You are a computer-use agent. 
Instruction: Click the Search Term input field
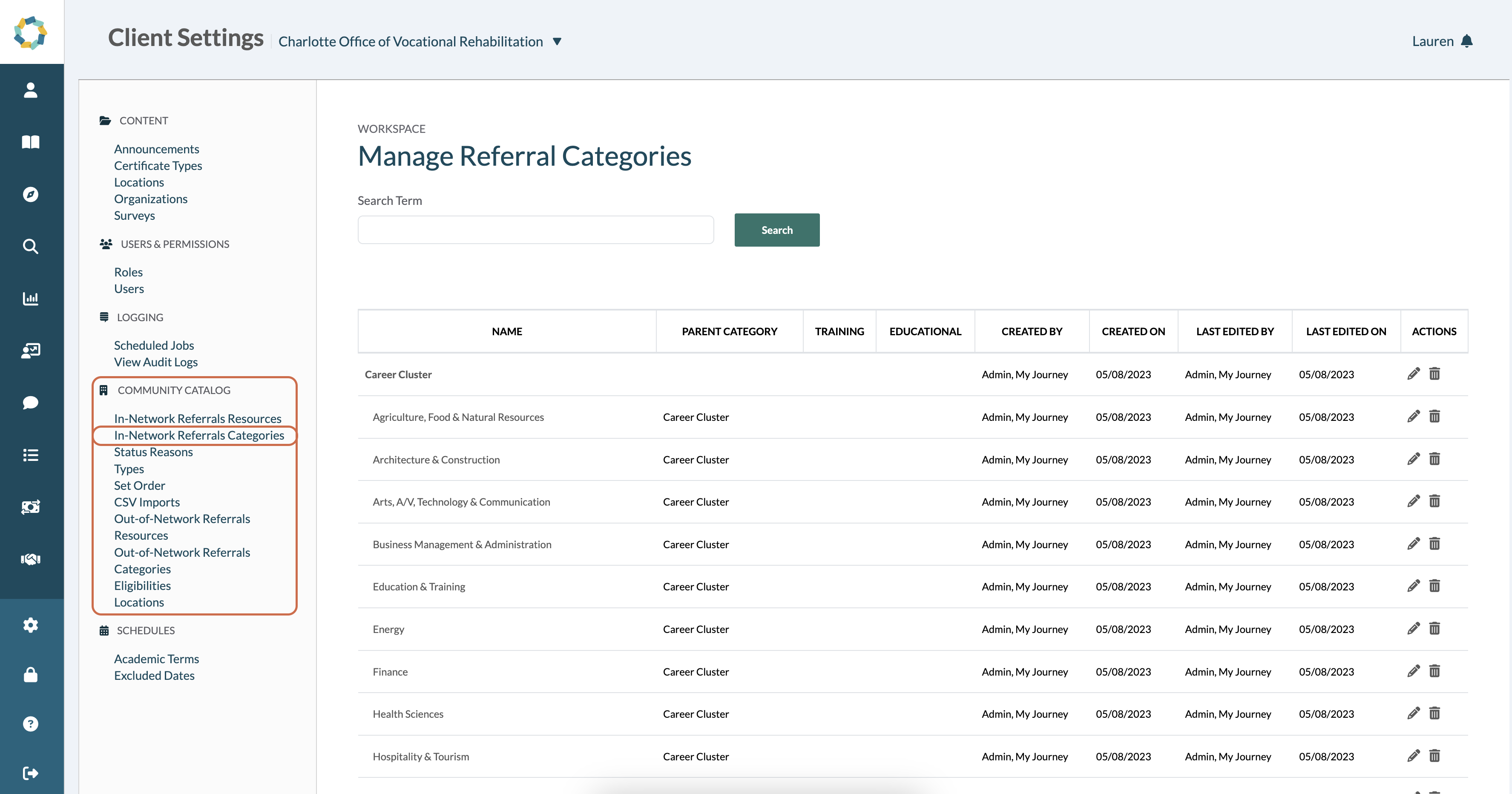point(535,230)
